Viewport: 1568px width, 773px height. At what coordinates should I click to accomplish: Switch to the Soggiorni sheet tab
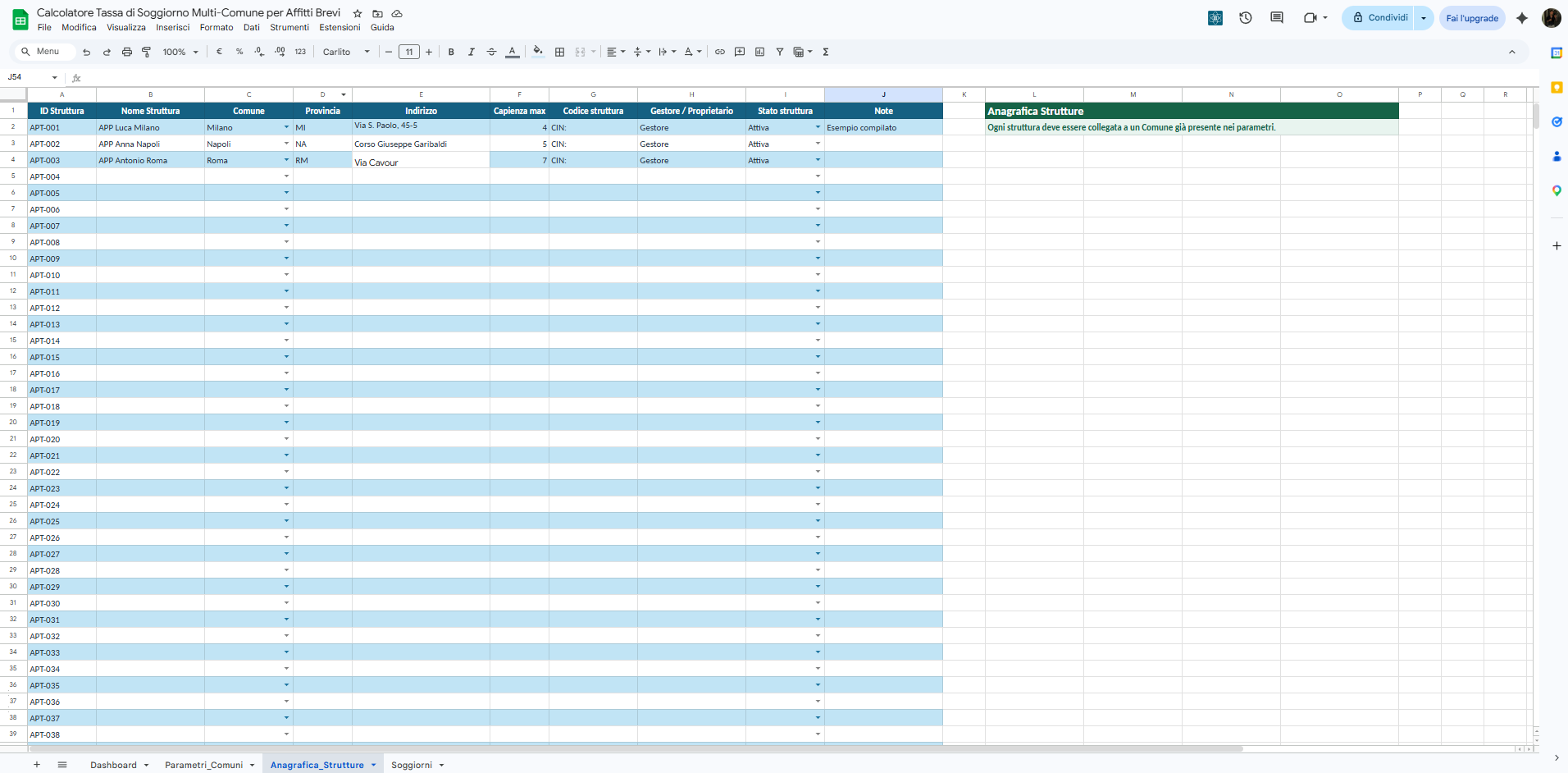click(x=411, y=765)
